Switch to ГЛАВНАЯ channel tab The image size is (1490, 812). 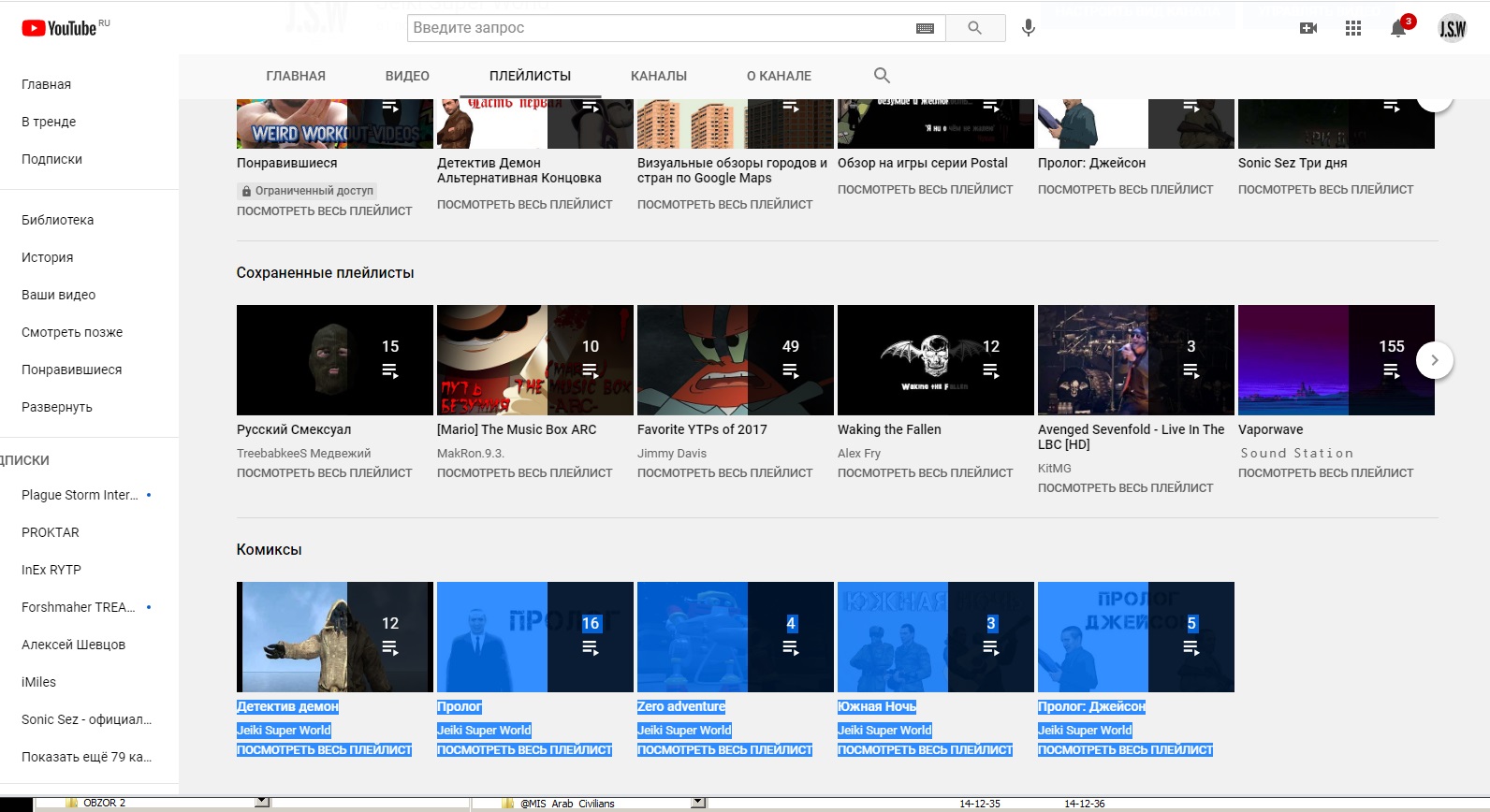(x=296, y=76)
